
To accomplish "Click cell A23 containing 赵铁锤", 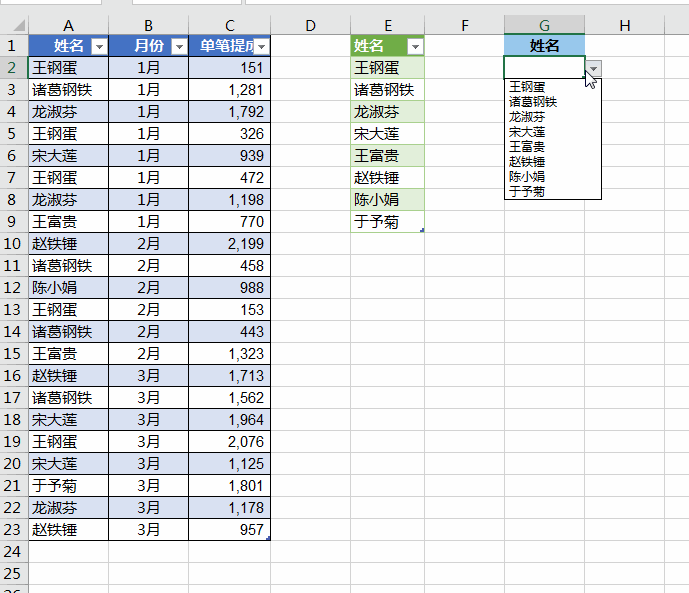I will 69,529.
